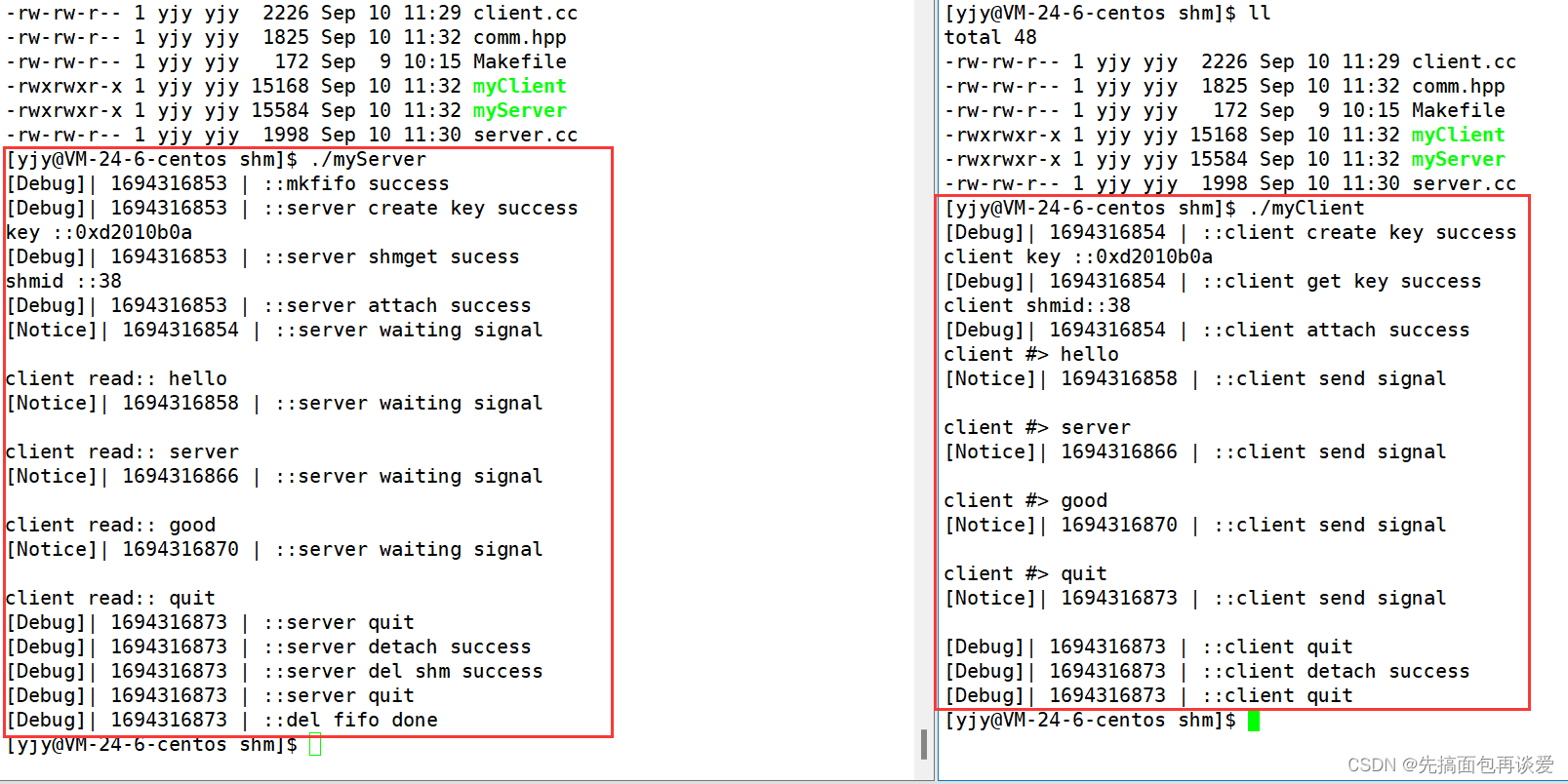1568x784 pixels.
Task: Click the 'shmid ::38' line in left terminal
Action: pos(63,282)
